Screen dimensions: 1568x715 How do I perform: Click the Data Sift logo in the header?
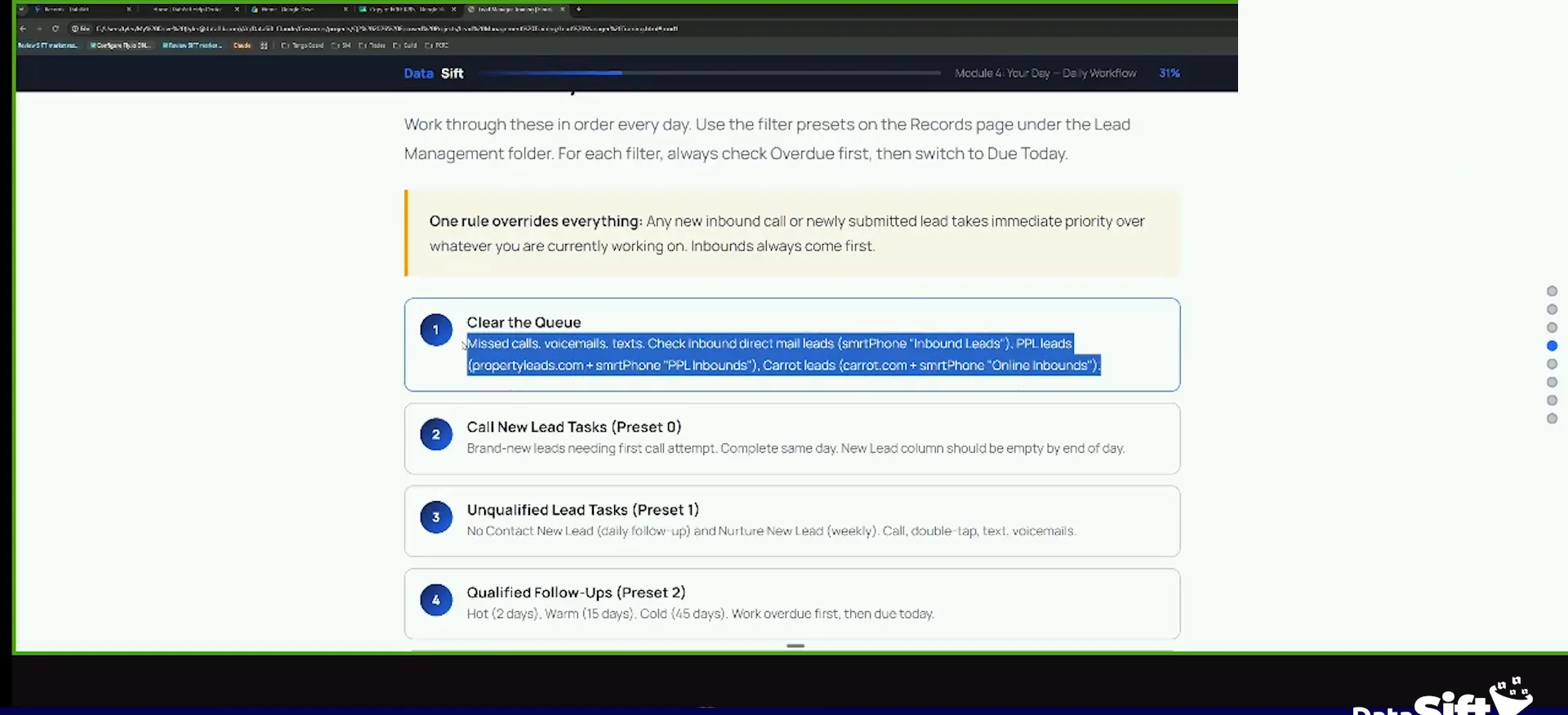[434, 73]
